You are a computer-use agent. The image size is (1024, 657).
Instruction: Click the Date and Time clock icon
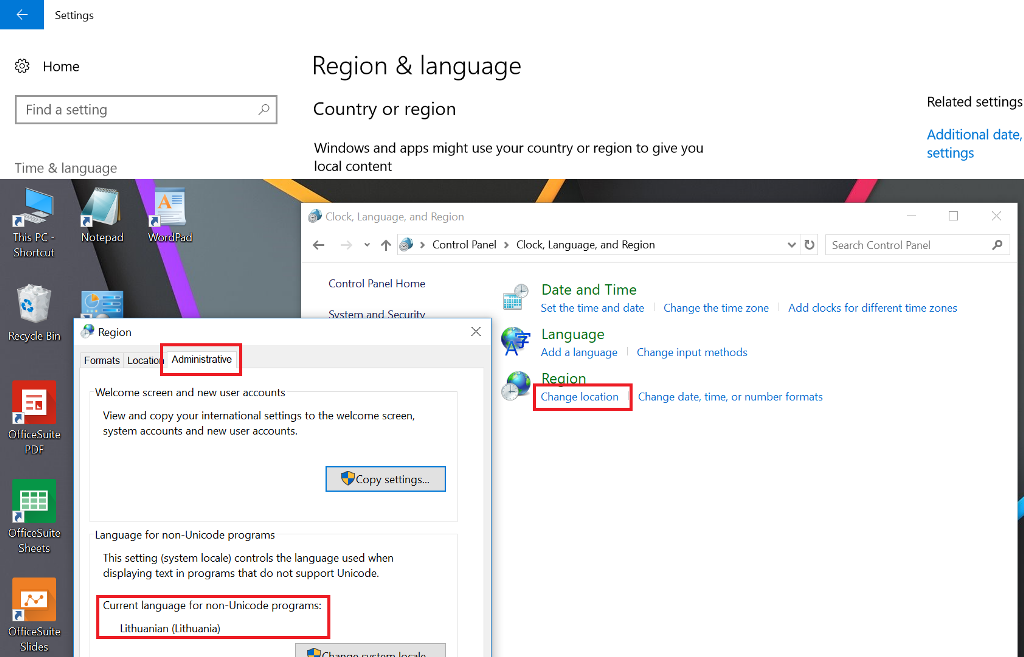coord(516,297)
